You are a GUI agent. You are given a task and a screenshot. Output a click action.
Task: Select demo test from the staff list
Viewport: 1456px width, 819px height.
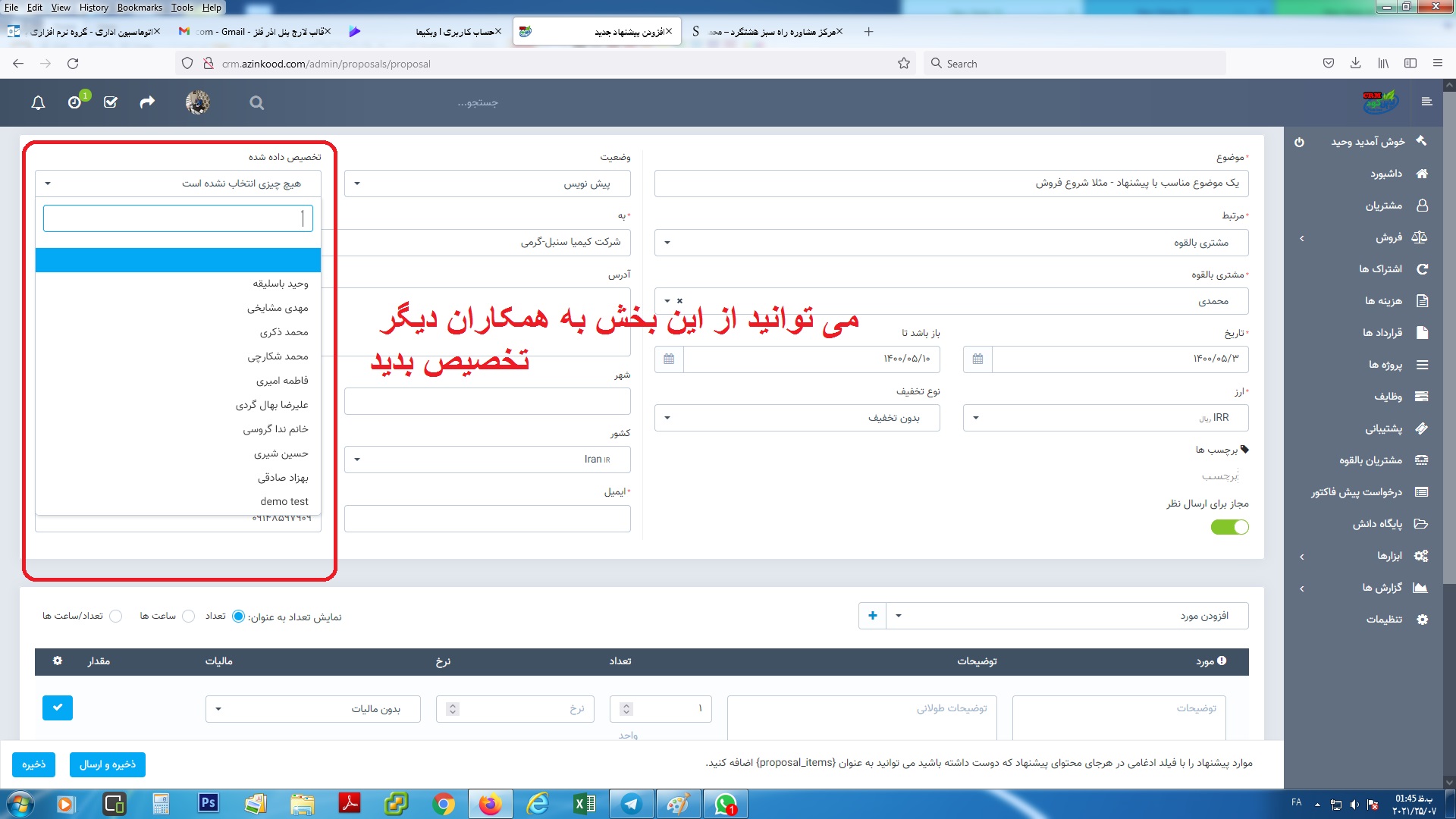(x=178, y=502)
